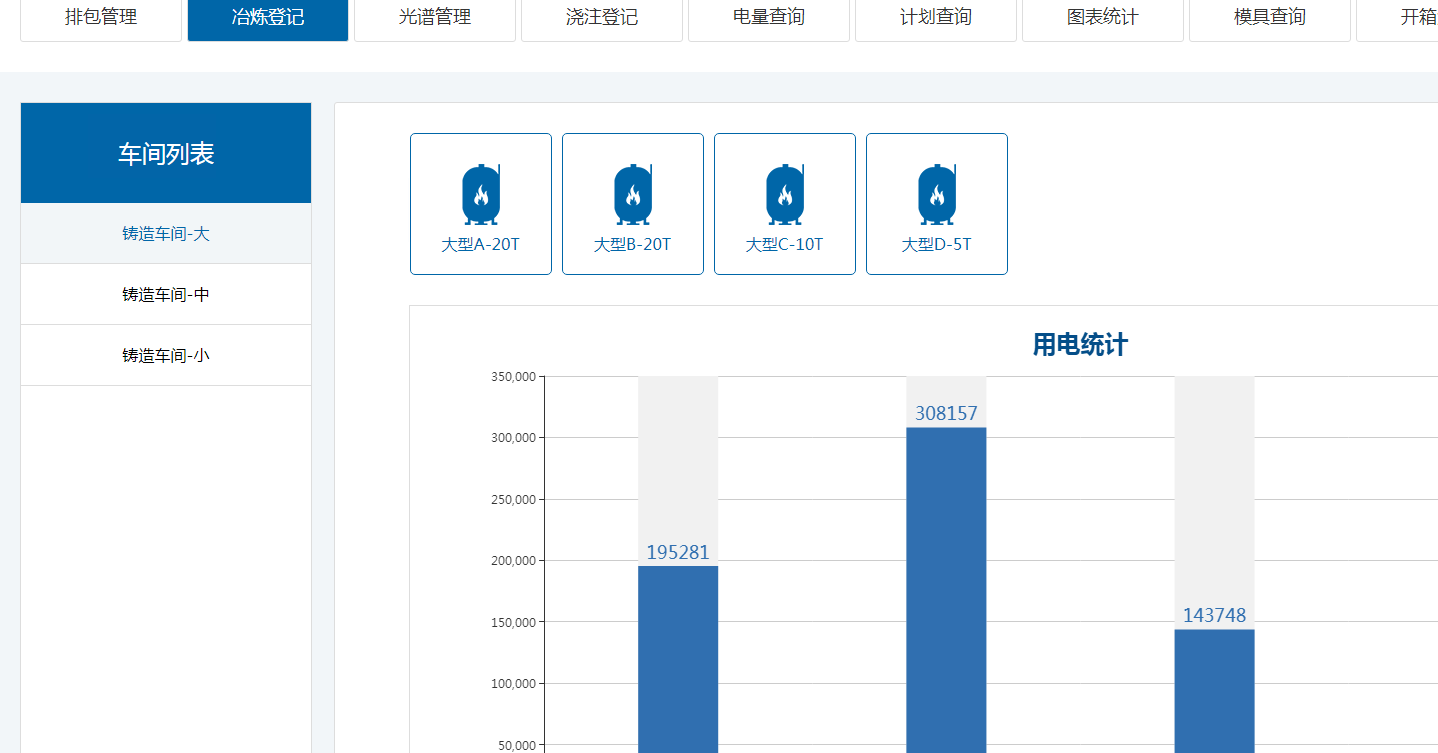Viewport: 1438px width, 753px height.
Task: Select the 大型B-20T furnace icon
Action: (632, 194)
